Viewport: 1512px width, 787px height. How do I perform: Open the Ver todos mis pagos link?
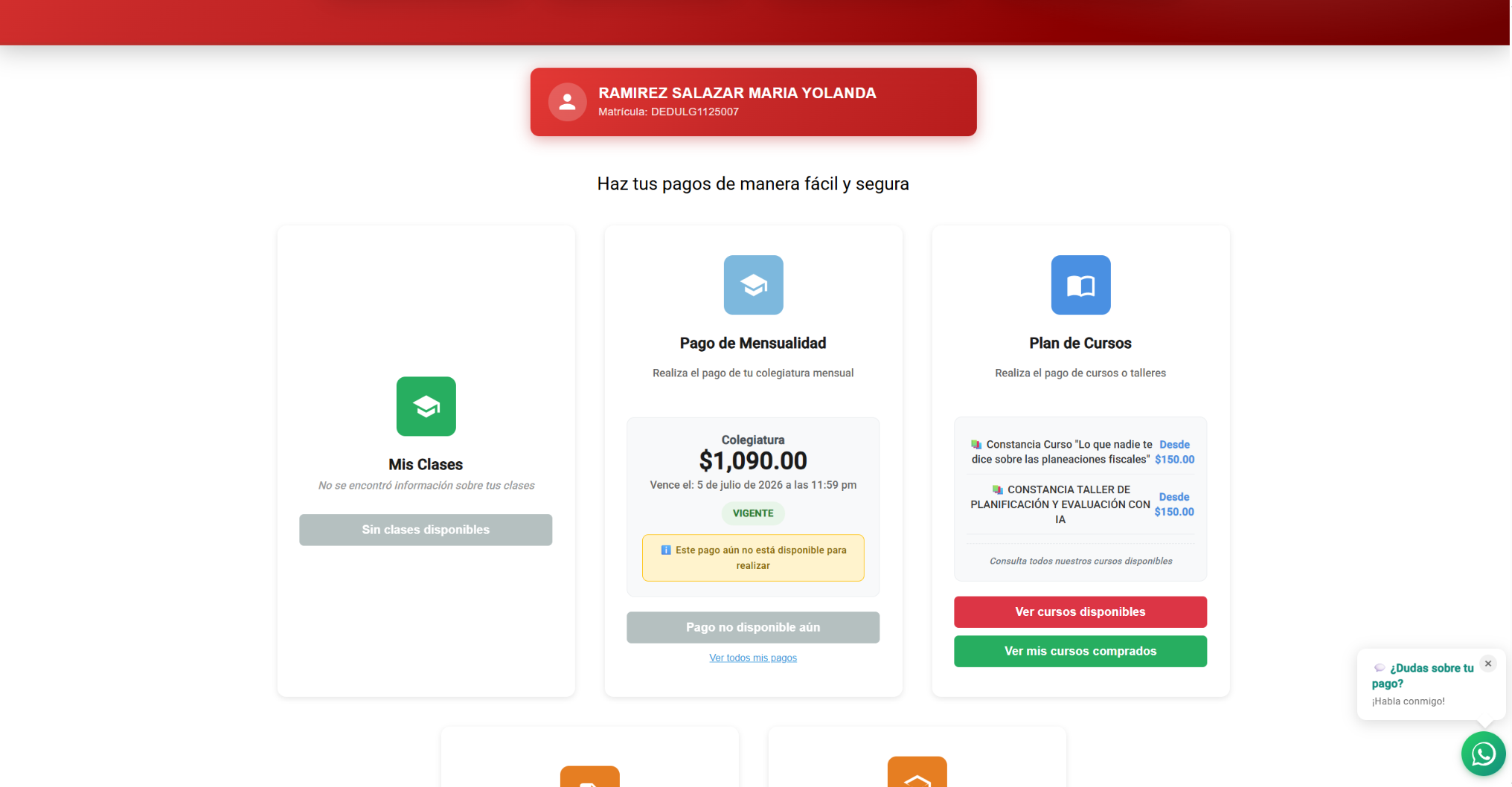pos(753,658)
